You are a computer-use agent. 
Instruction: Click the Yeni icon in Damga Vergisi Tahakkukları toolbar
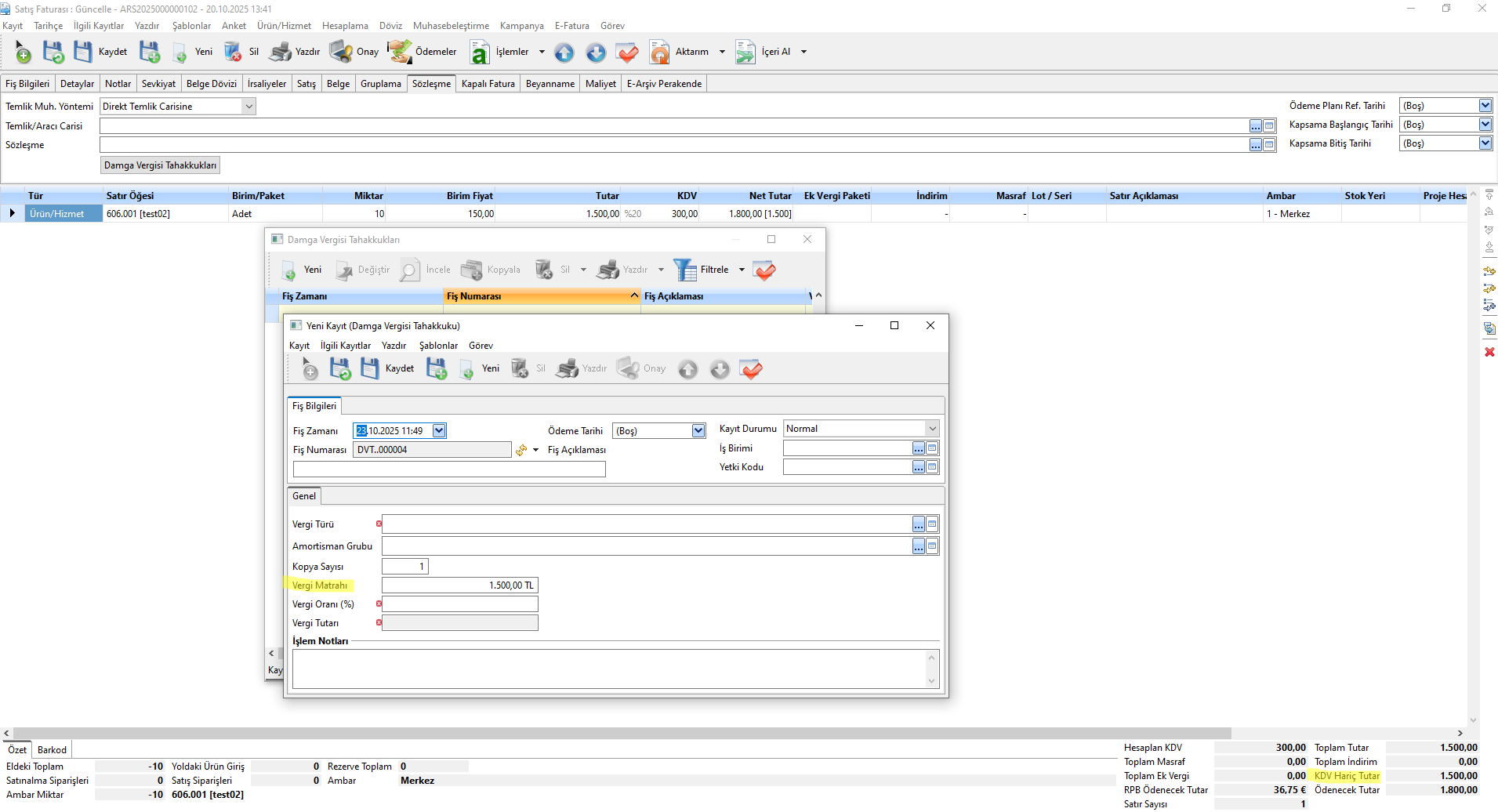289,270
